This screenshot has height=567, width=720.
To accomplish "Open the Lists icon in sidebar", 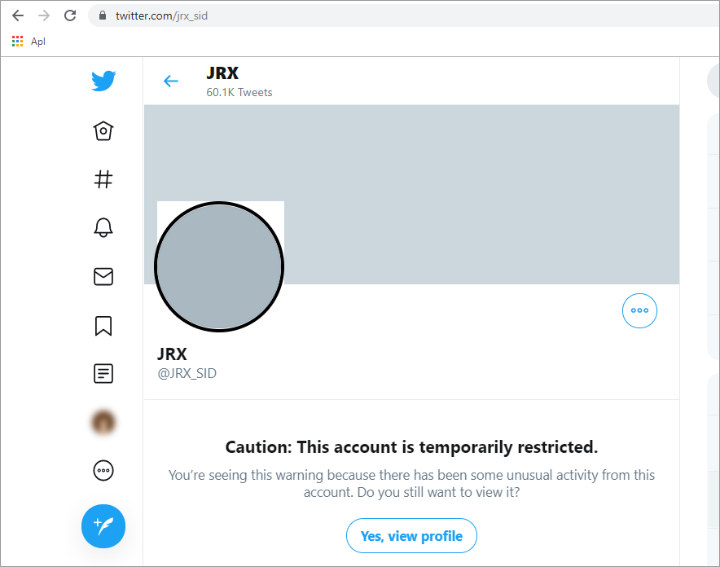I will 103,373.
